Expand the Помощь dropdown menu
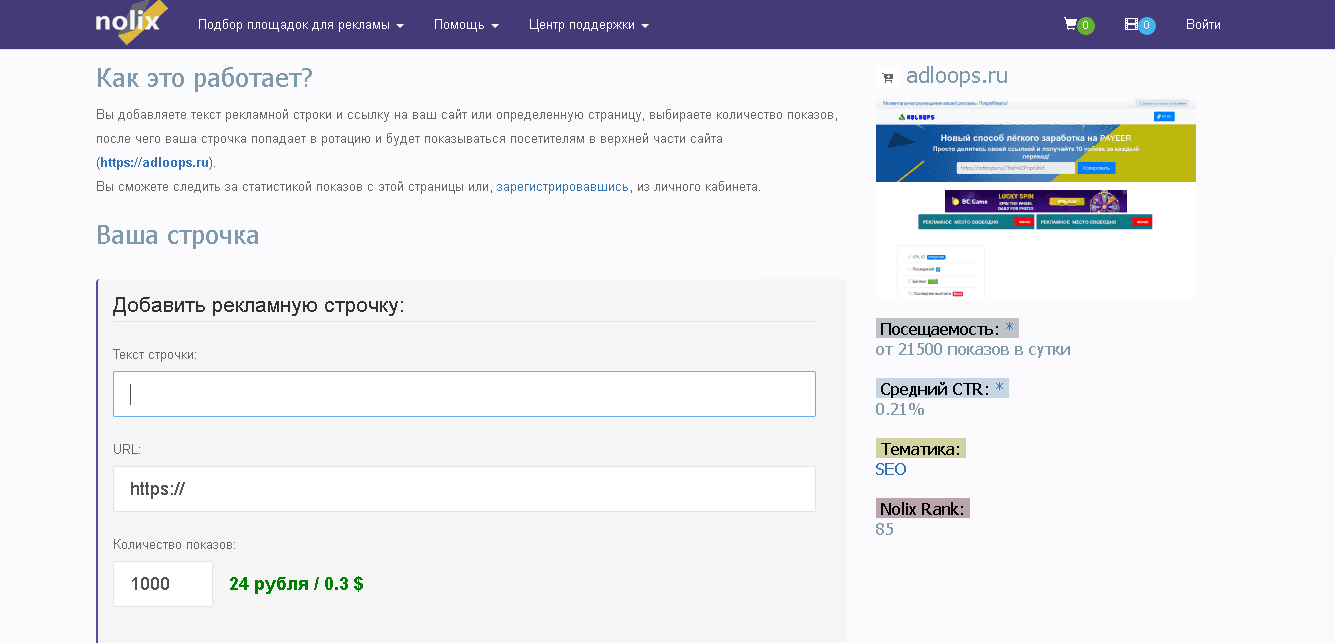 click(466, 25)
